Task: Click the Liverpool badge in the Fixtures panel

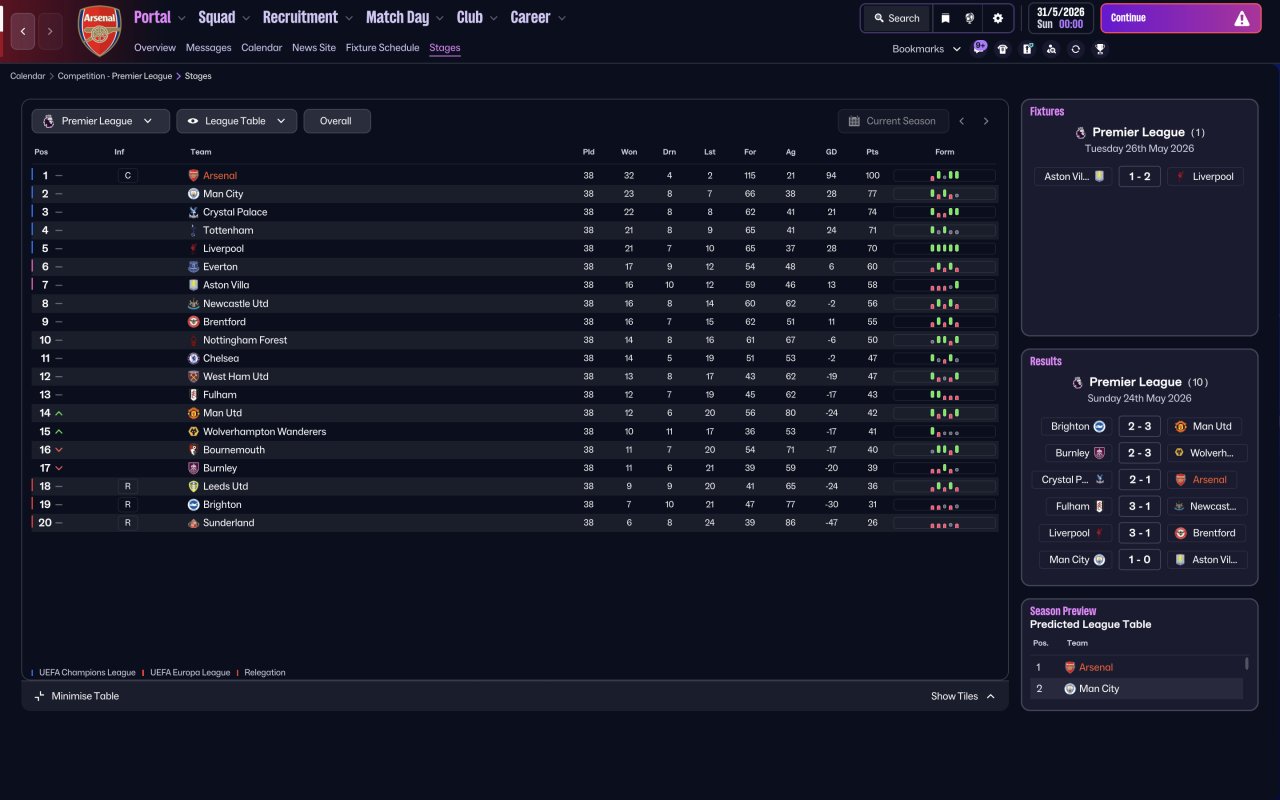Action: tap(1181, 176)
